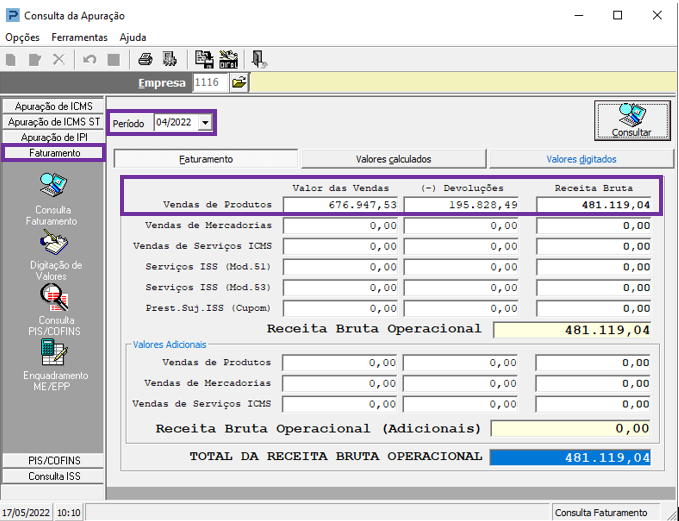Open Digitação de Valores in the sidebar
This screenshot has width=679, height=521.
click(55, 244)
